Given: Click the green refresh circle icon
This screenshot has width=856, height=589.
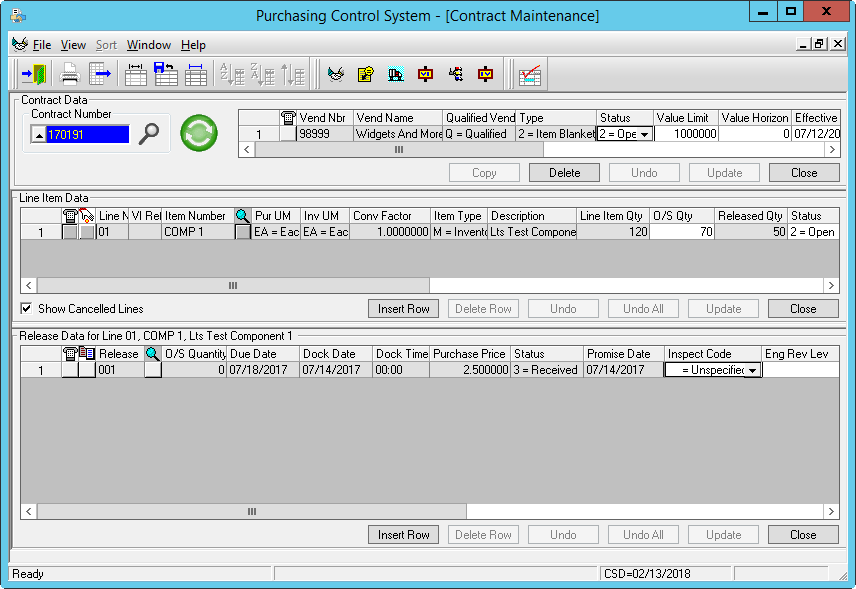Looking at the screenshot, I should (x=199, y=133).
